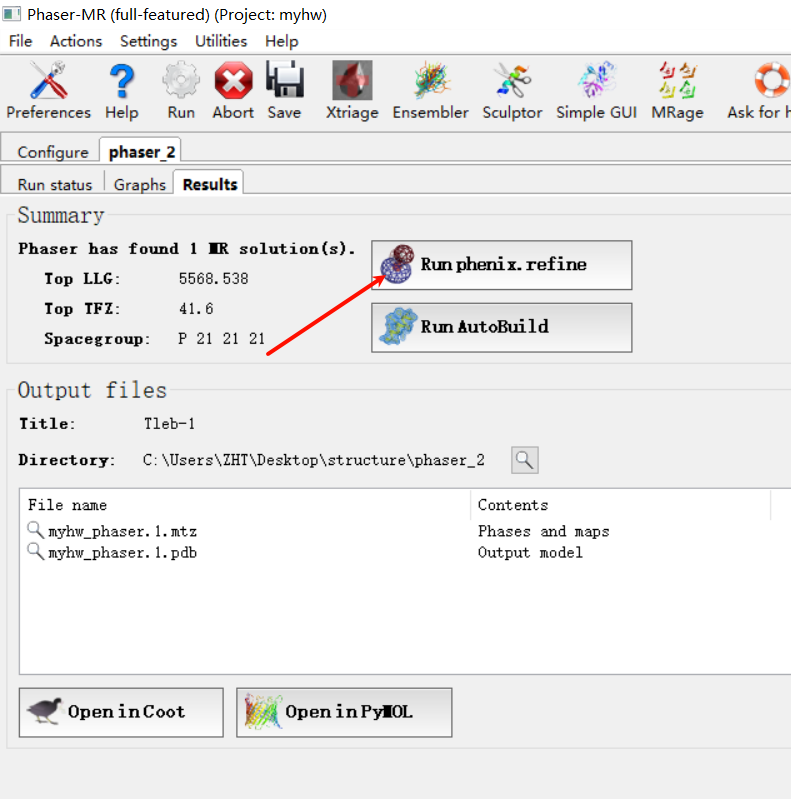
Task: Open the Help menu
Action: coord(281,41)
